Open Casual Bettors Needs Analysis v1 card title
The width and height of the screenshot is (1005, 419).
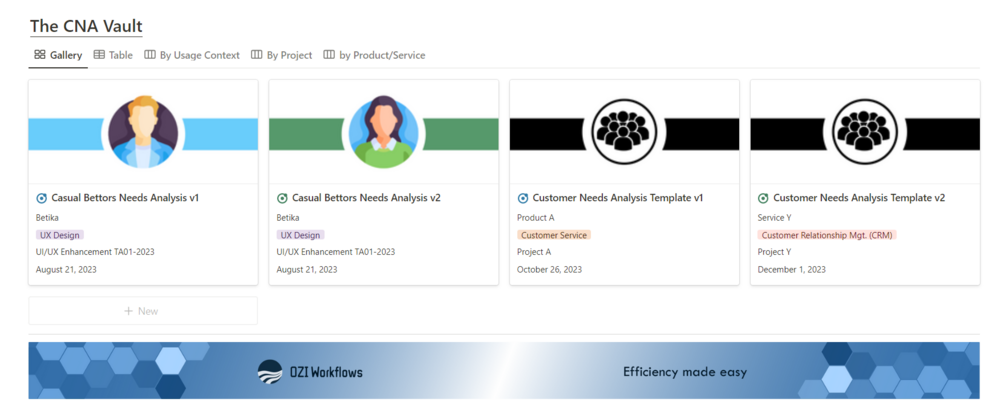(x=125, y=198)
